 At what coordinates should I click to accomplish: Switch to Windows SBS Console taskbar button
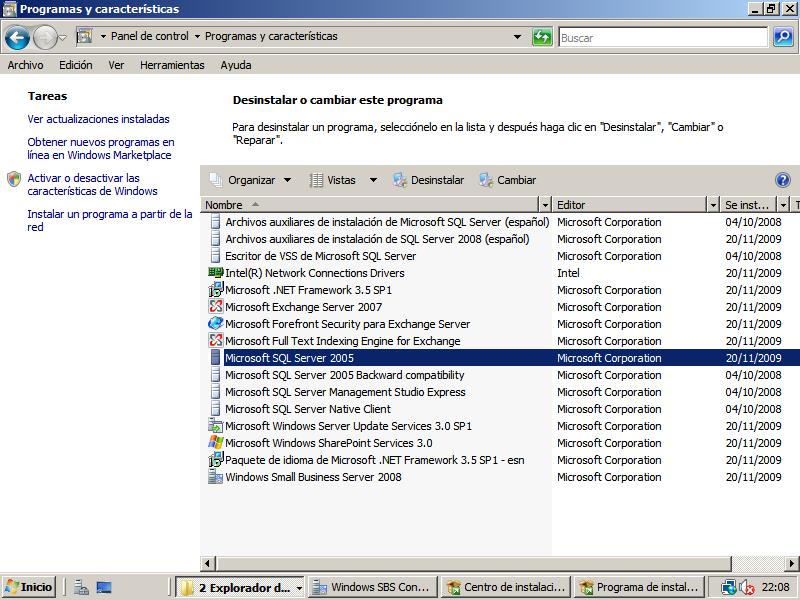click(372, 587)
